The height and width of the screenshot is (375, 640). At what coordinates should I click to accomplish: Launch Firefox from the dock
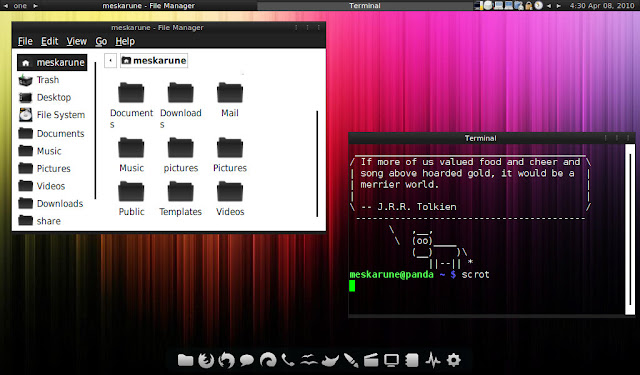pyautogui.click(x=206, y=360)
